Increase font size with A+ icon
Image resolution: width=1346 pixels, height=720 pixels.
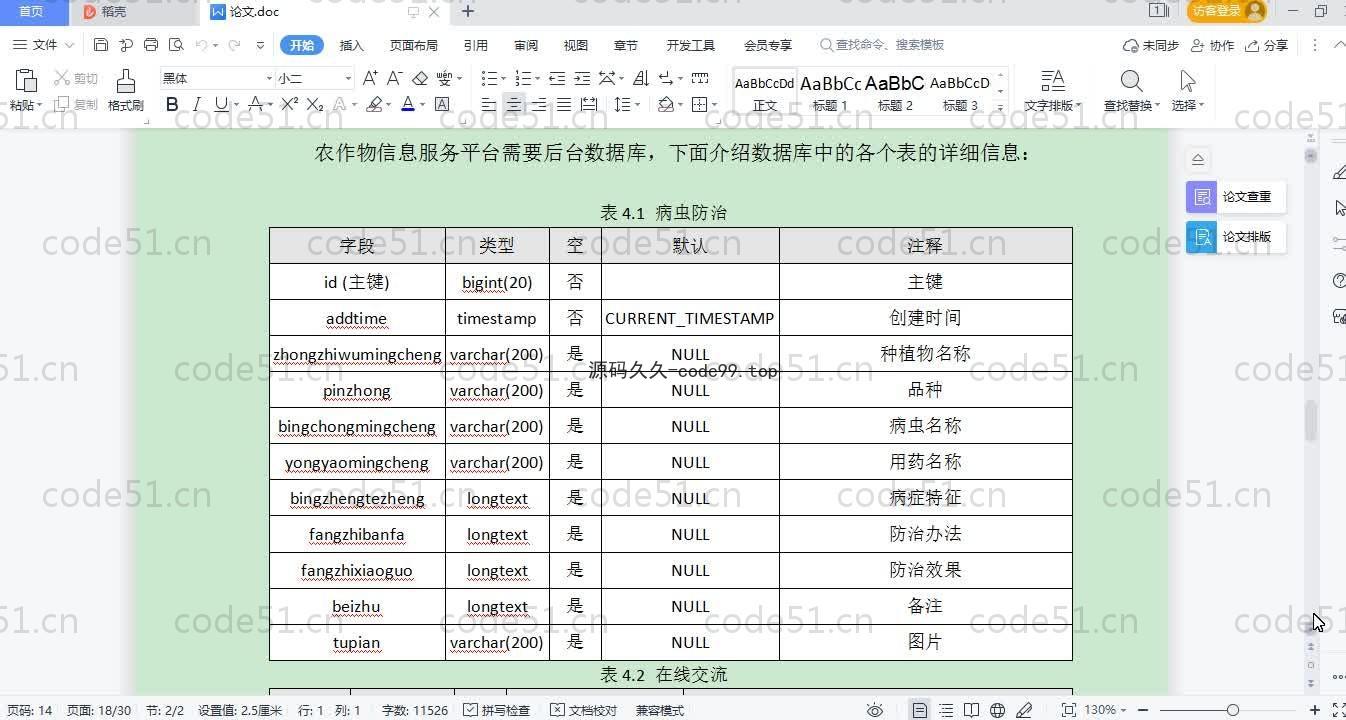point(370,78)
